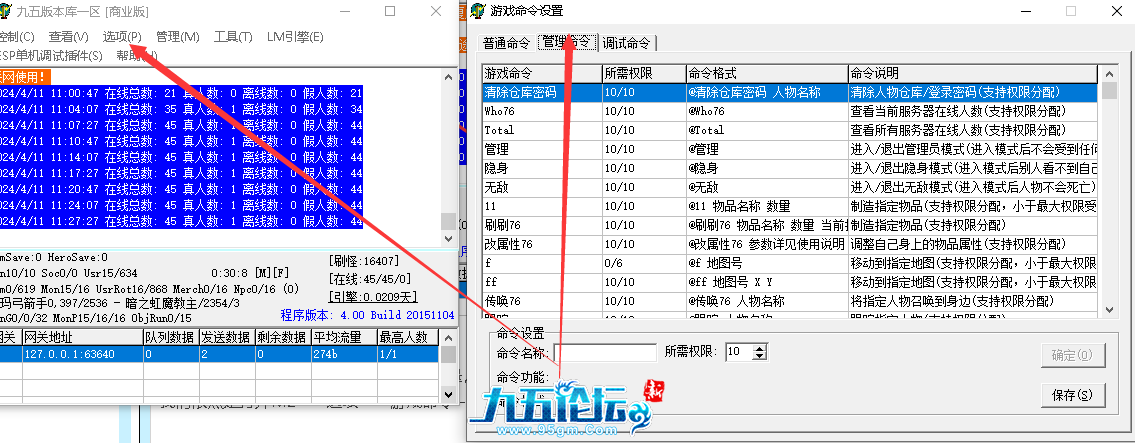1135x443 pixels.
Task: Select the command named 11
Action: pos(542,206)
